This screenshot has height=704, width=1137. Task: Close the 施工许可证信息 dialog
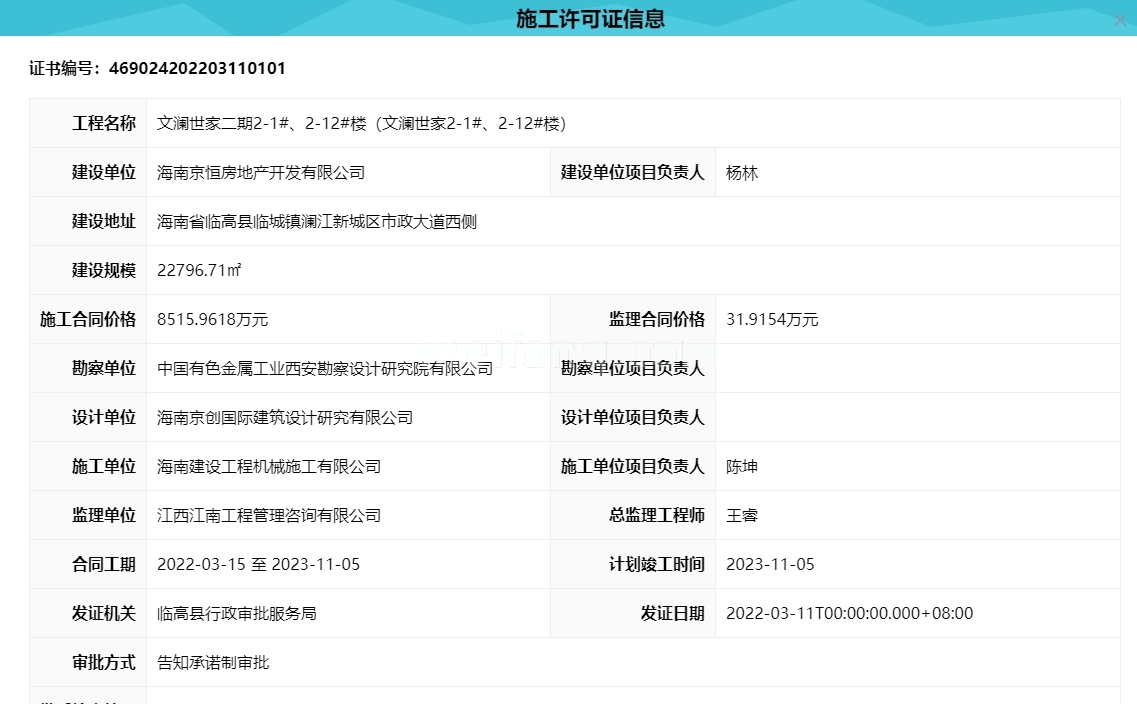[x=1119, y=19]
